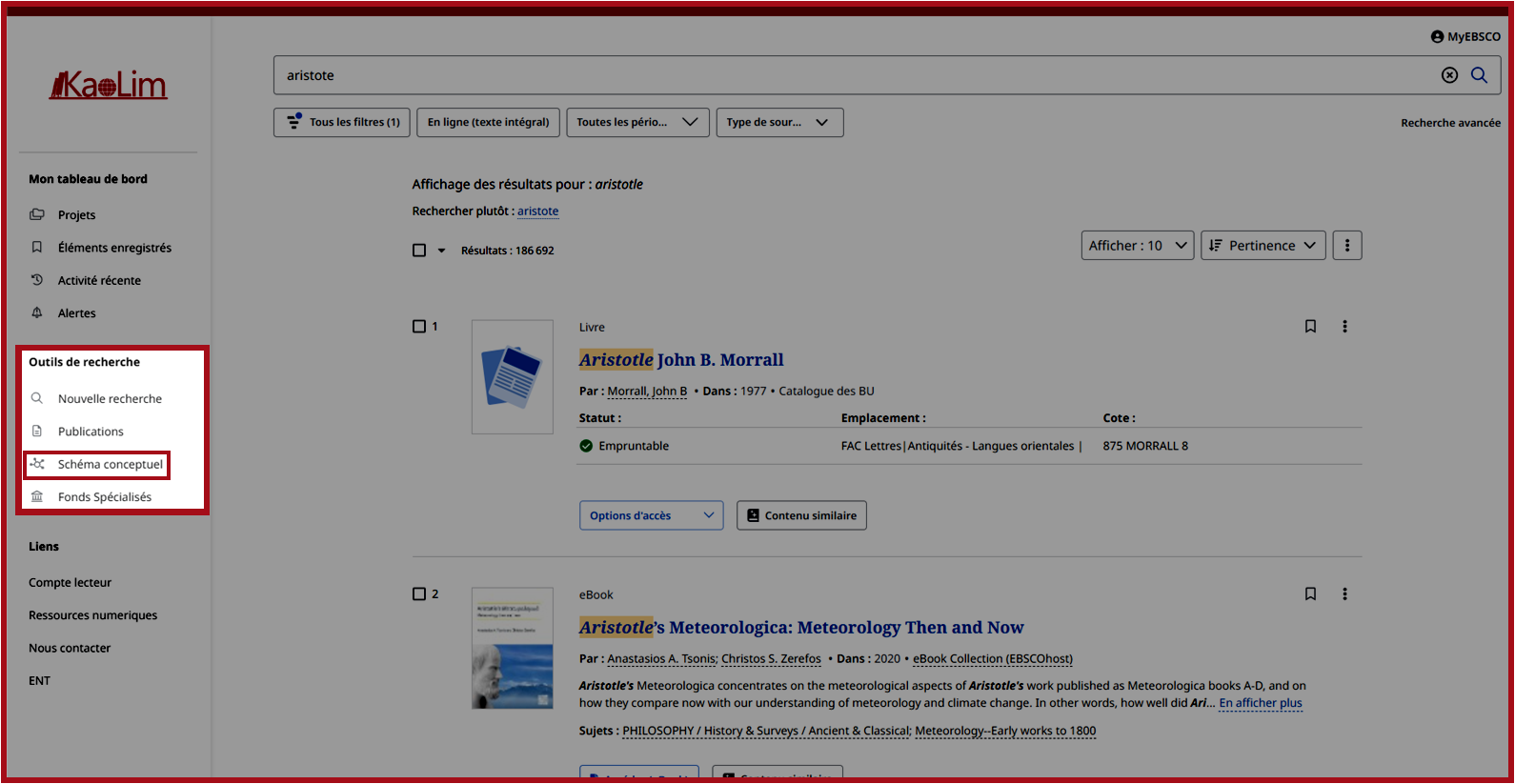Viewport: 1515px width, 784px height.
Task: Click the KaoLim logo
Action: [109, 86]
